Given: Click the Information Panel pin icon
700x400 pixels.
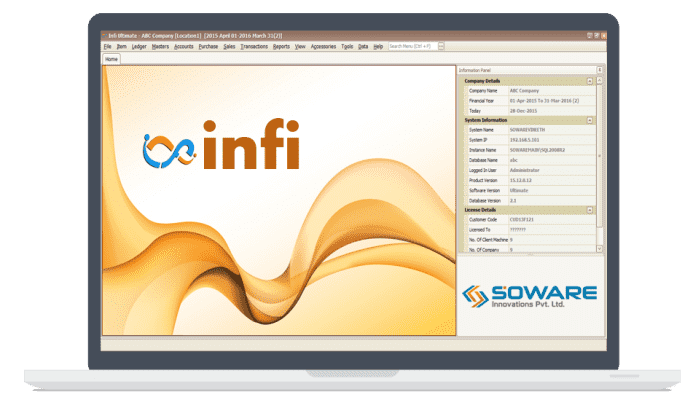Looking at the screenshot, I should click(x=598, y=70).
